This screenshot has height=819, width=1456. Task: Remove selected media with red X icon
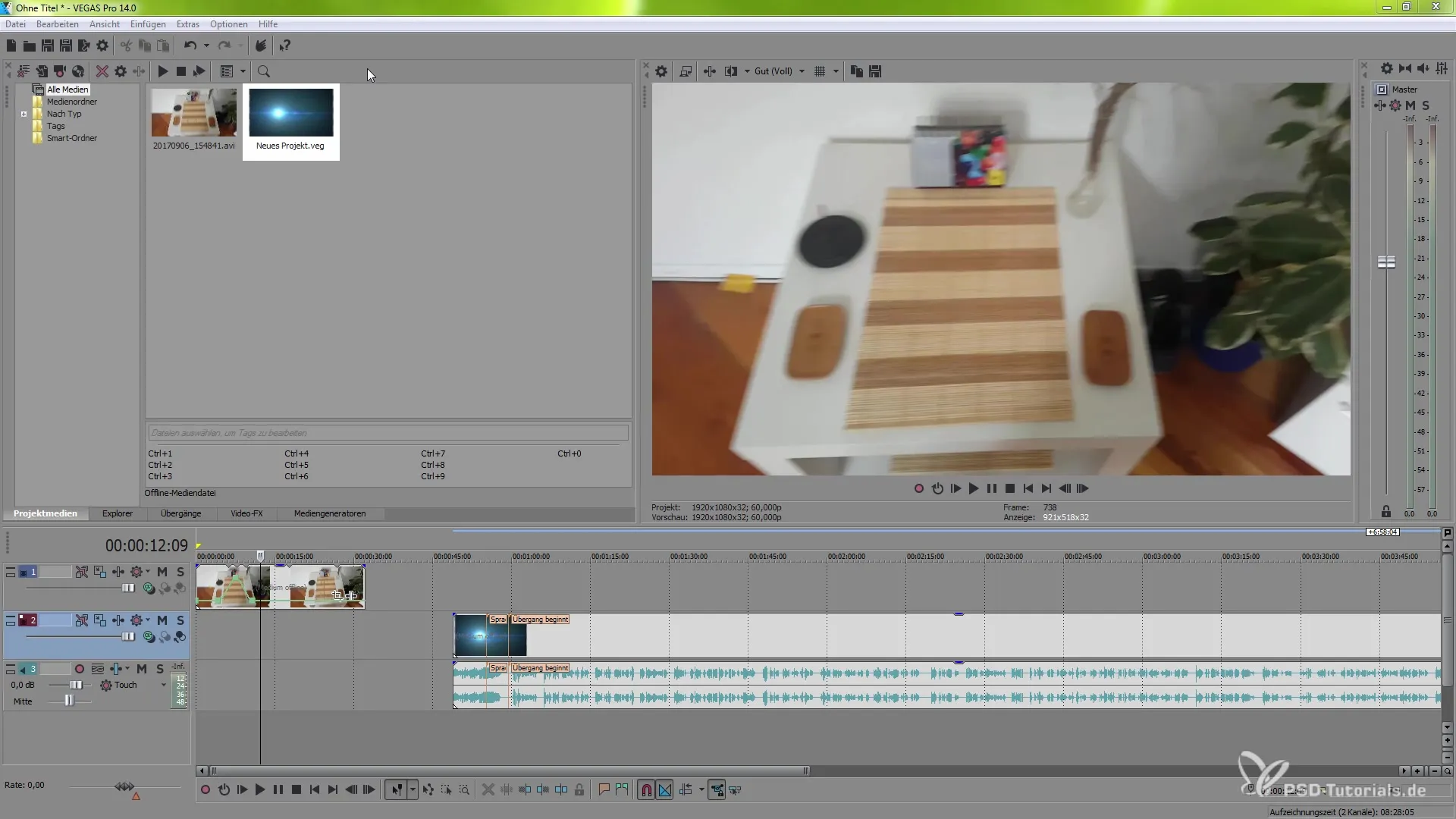[x=102, y=71]
